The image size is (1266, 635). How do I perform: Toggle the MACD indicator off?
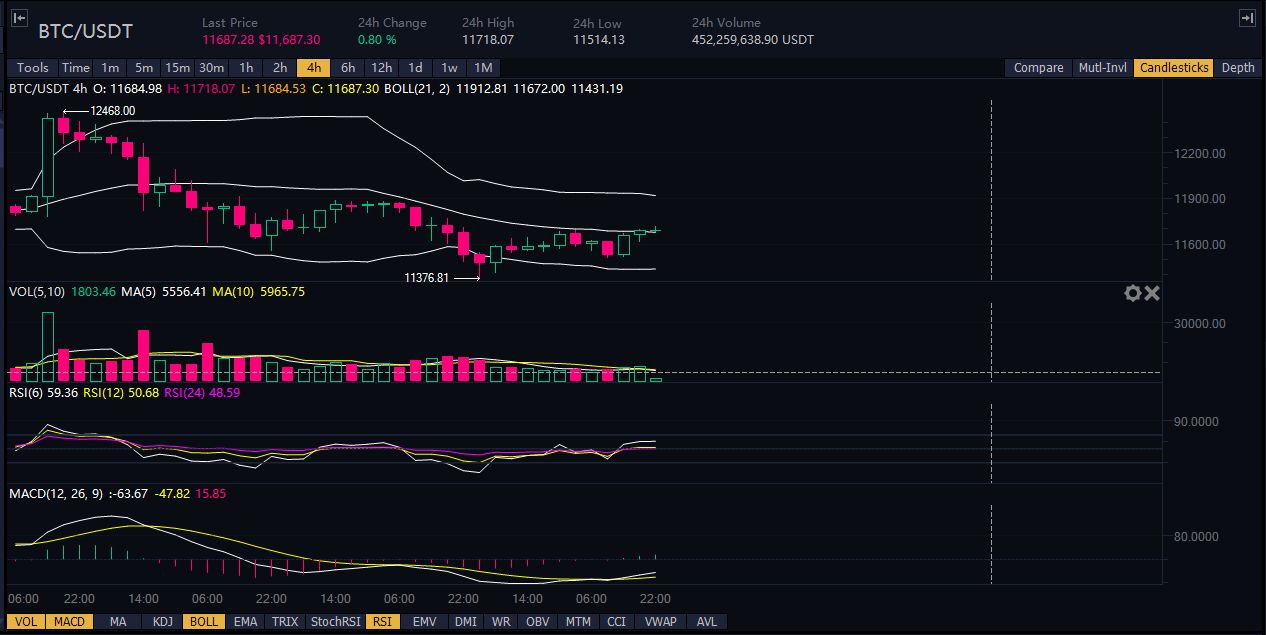[69, 622]
